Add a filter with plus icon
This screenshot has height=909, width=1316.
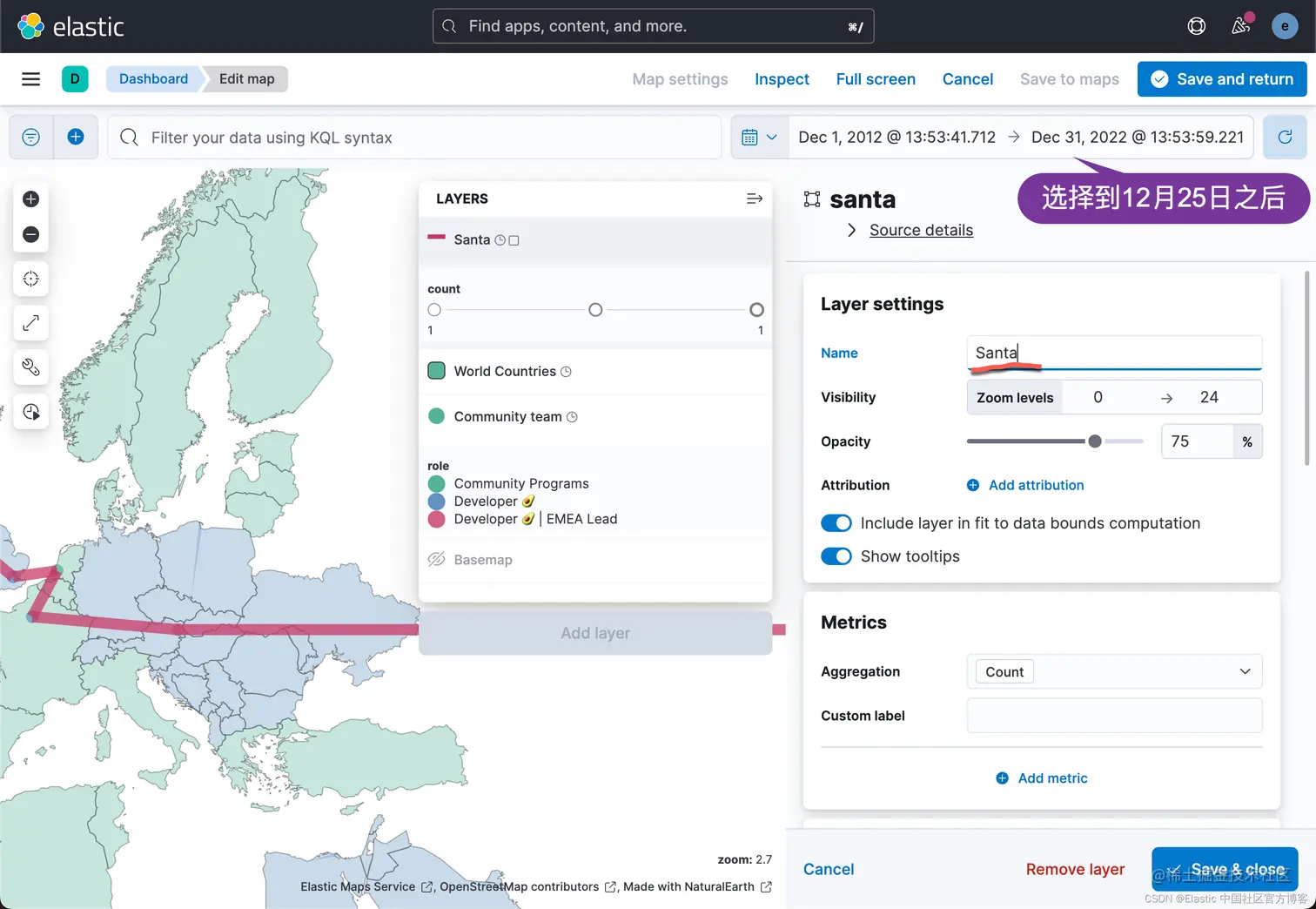[76, 137]
